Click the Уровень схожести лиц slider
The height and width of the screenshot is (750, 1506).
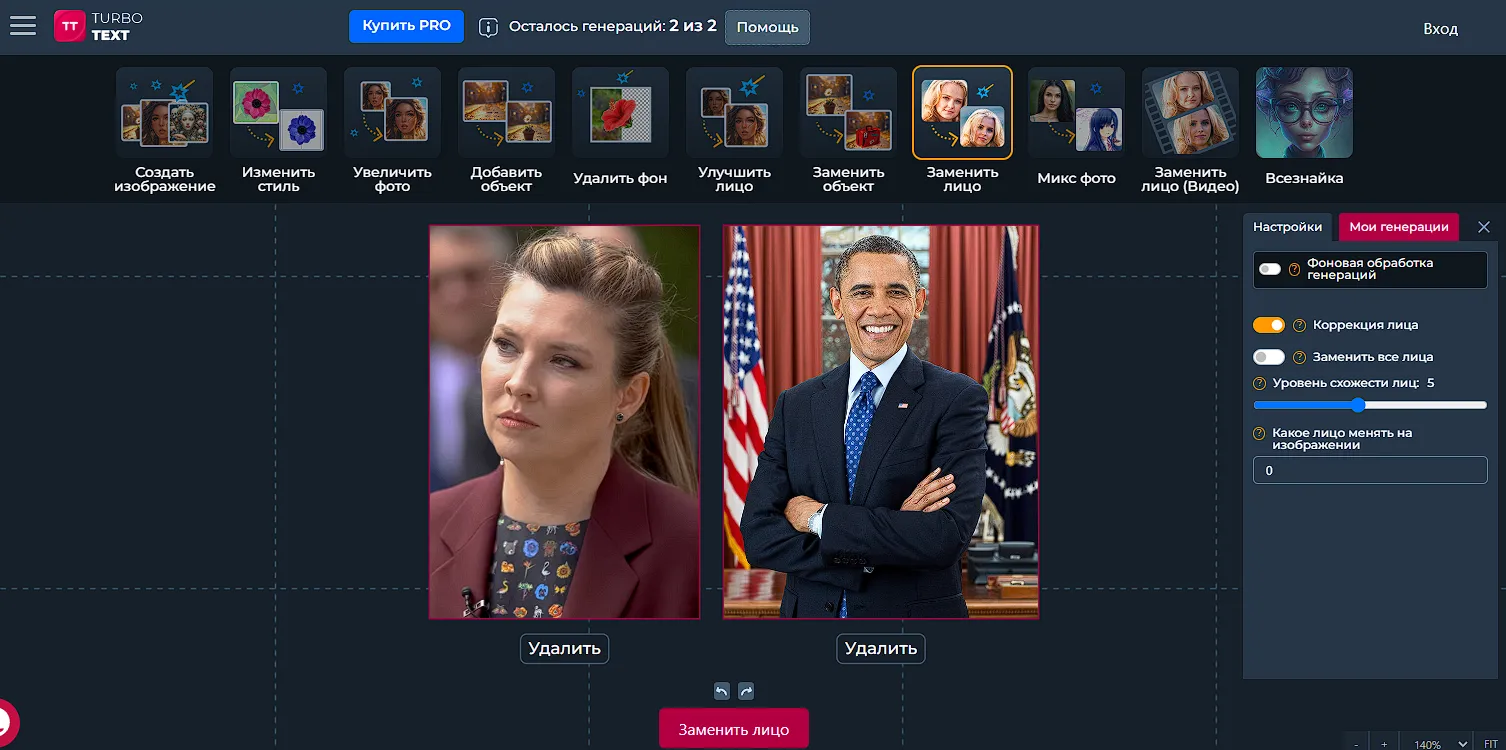(x=1369, y=405)
